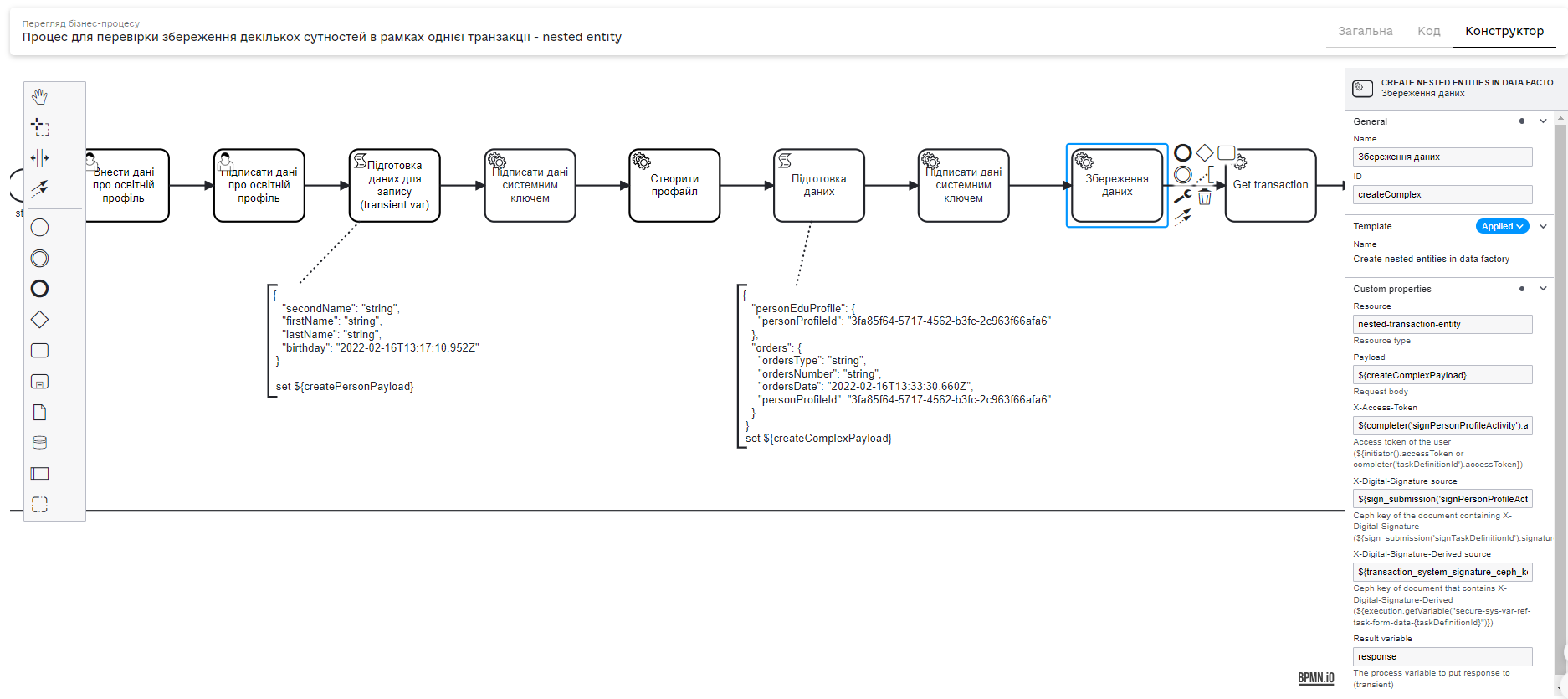This screenshot has height=699, width=1568.
Task: Focus the Result variable field response
Action: [x=1442, y=656]
